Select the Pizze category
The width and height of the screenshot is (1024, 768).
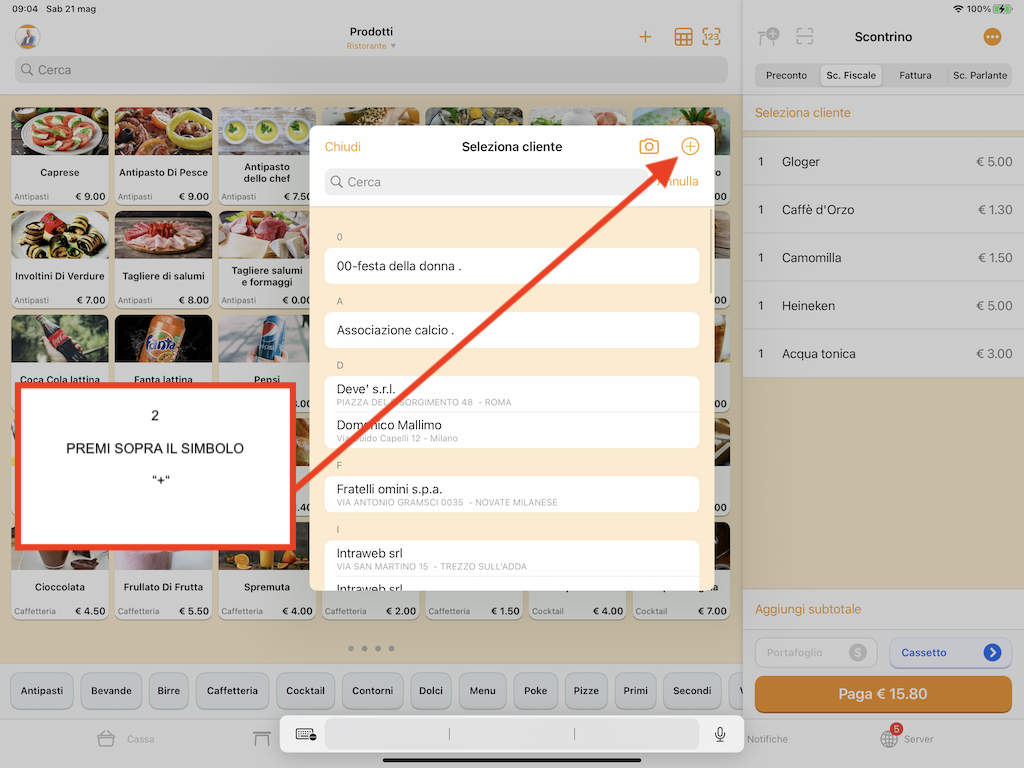tap(586, 691)
